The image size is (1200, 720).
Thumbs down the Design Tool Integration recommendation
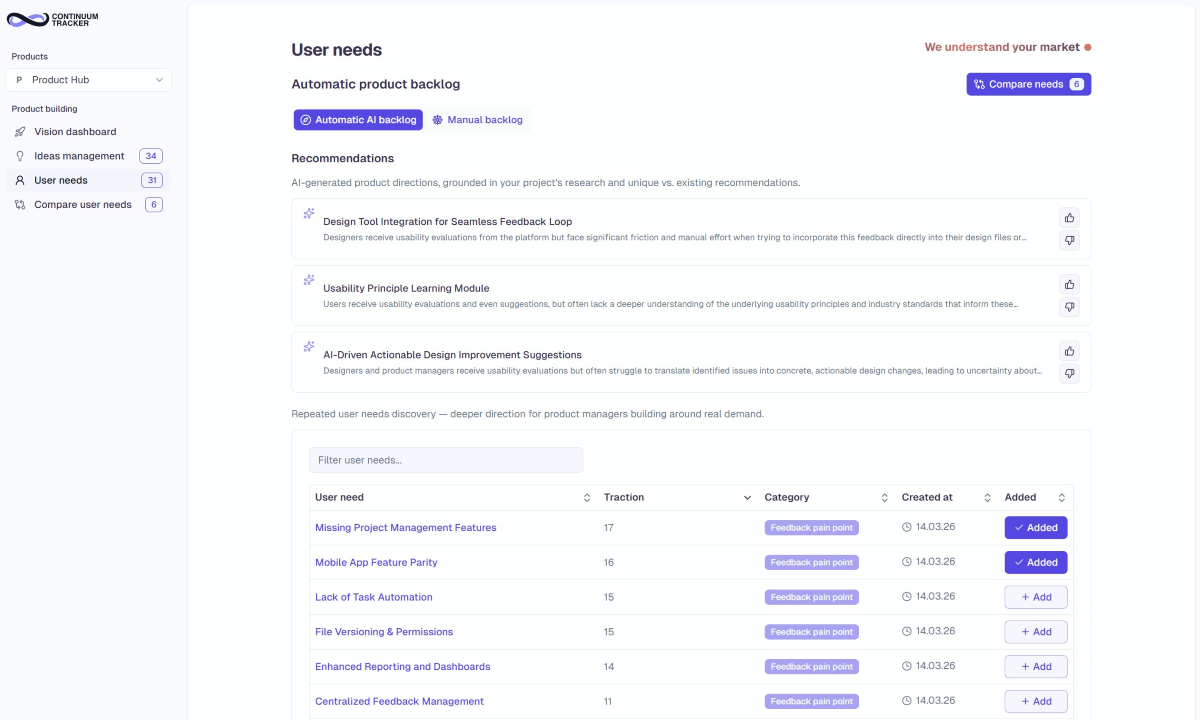point(1069,240)
